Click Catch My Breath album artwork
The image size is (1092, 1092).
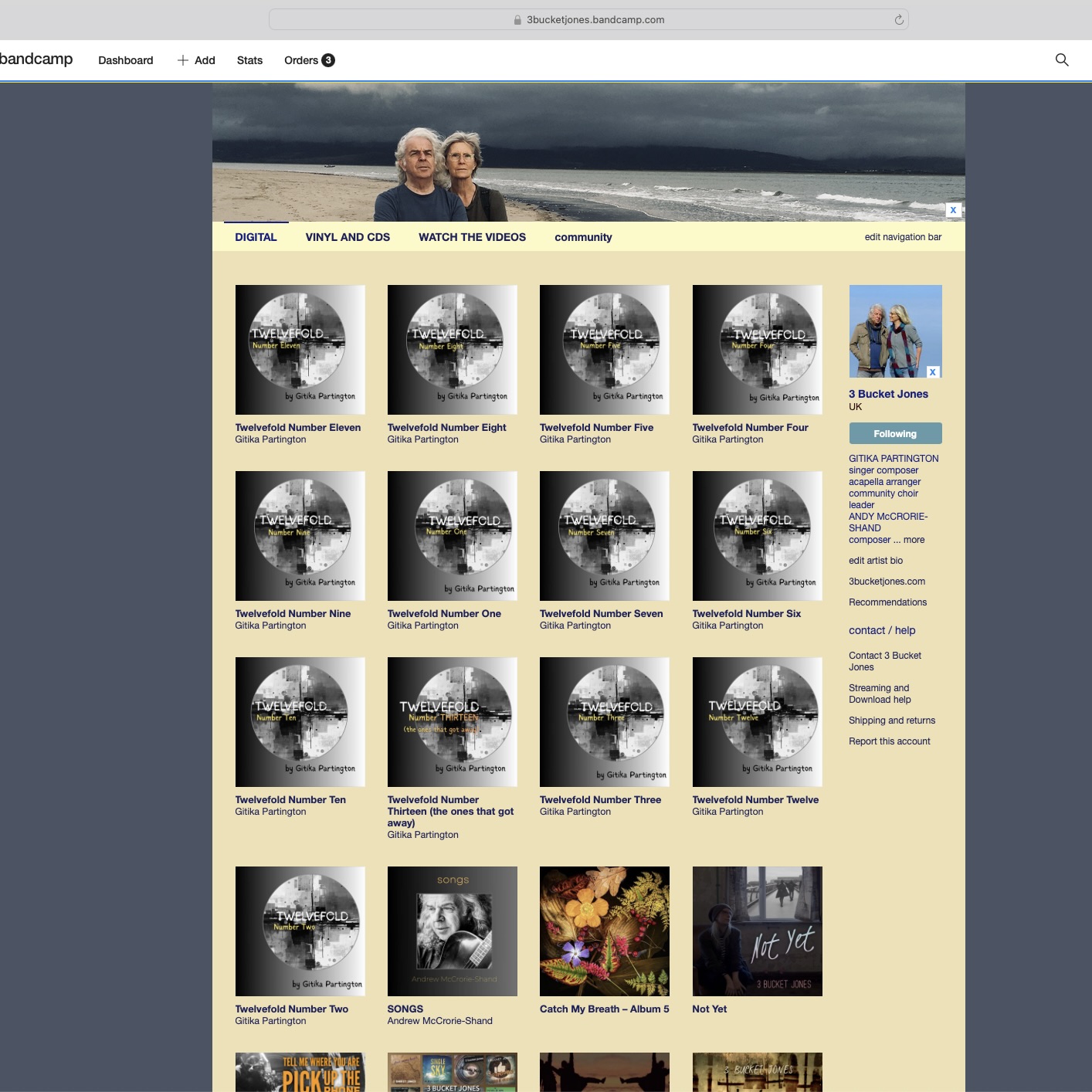(604, 931)
